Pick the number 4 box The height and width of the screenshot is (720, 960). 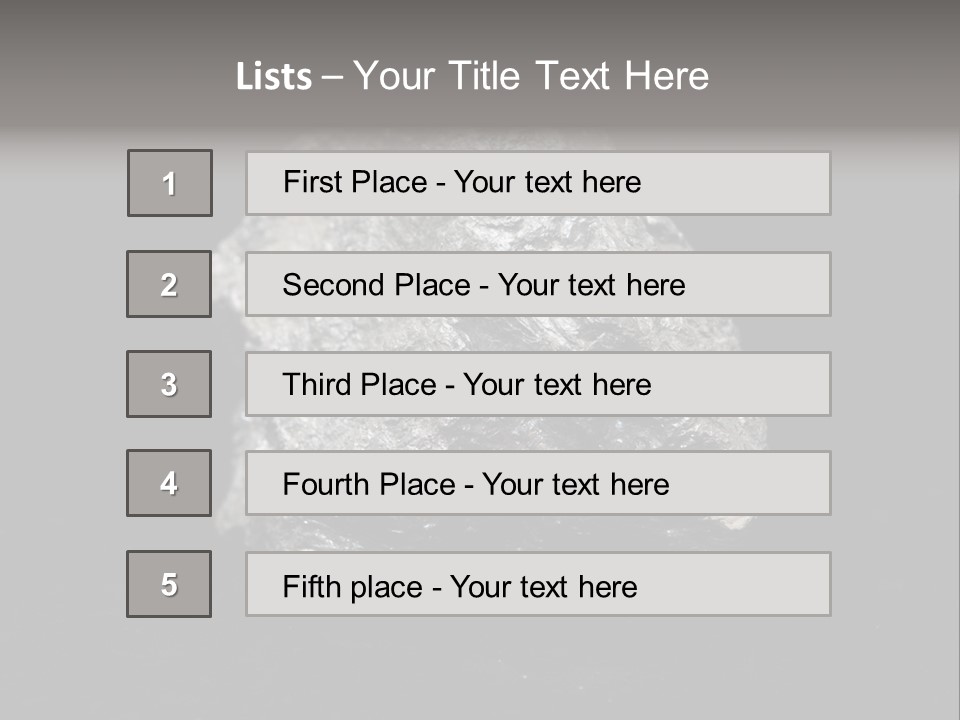(169, 483)
